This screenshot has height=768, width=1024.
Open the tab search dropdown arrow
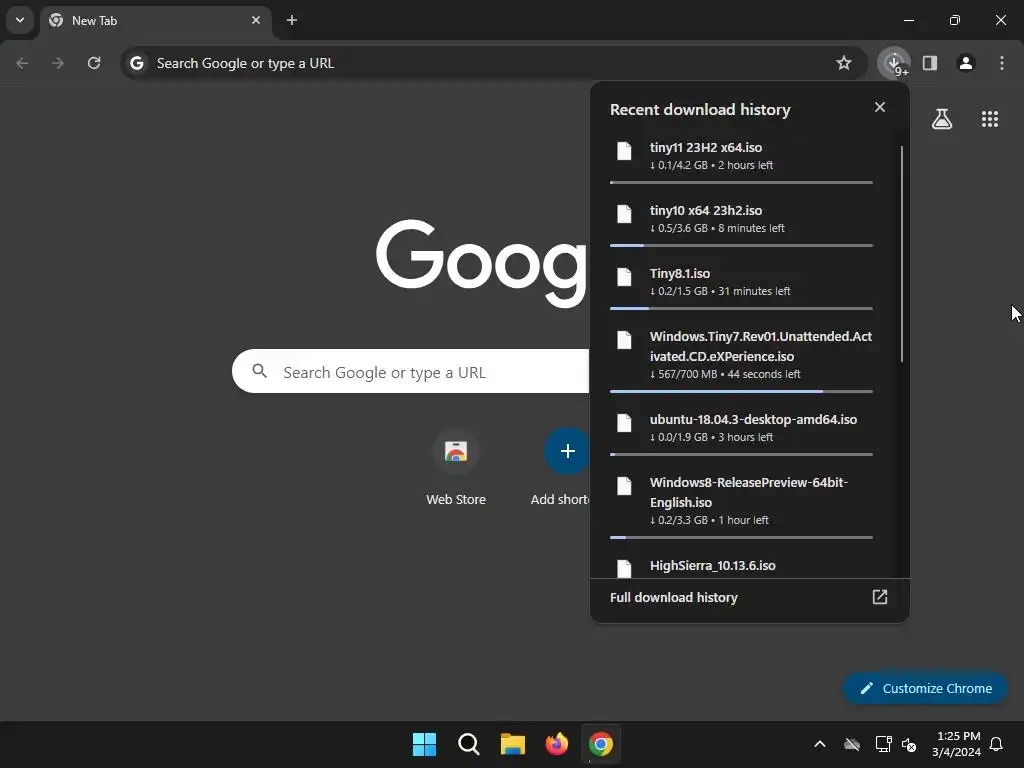coord(20,20)
